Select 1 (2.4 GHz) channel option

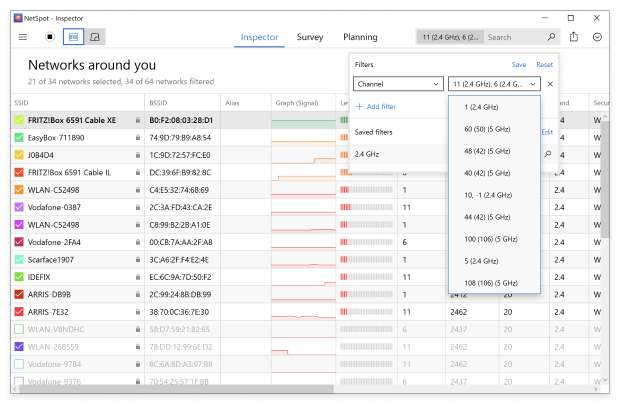pyautogui.click(x=494, y=107)
